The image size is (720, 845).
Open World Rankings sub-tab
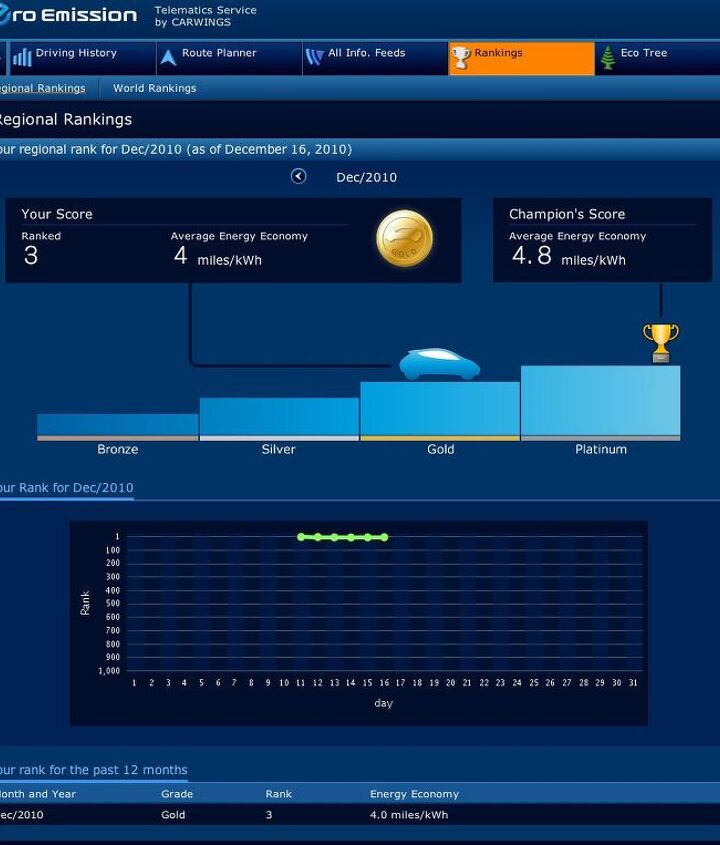[154, 88]
